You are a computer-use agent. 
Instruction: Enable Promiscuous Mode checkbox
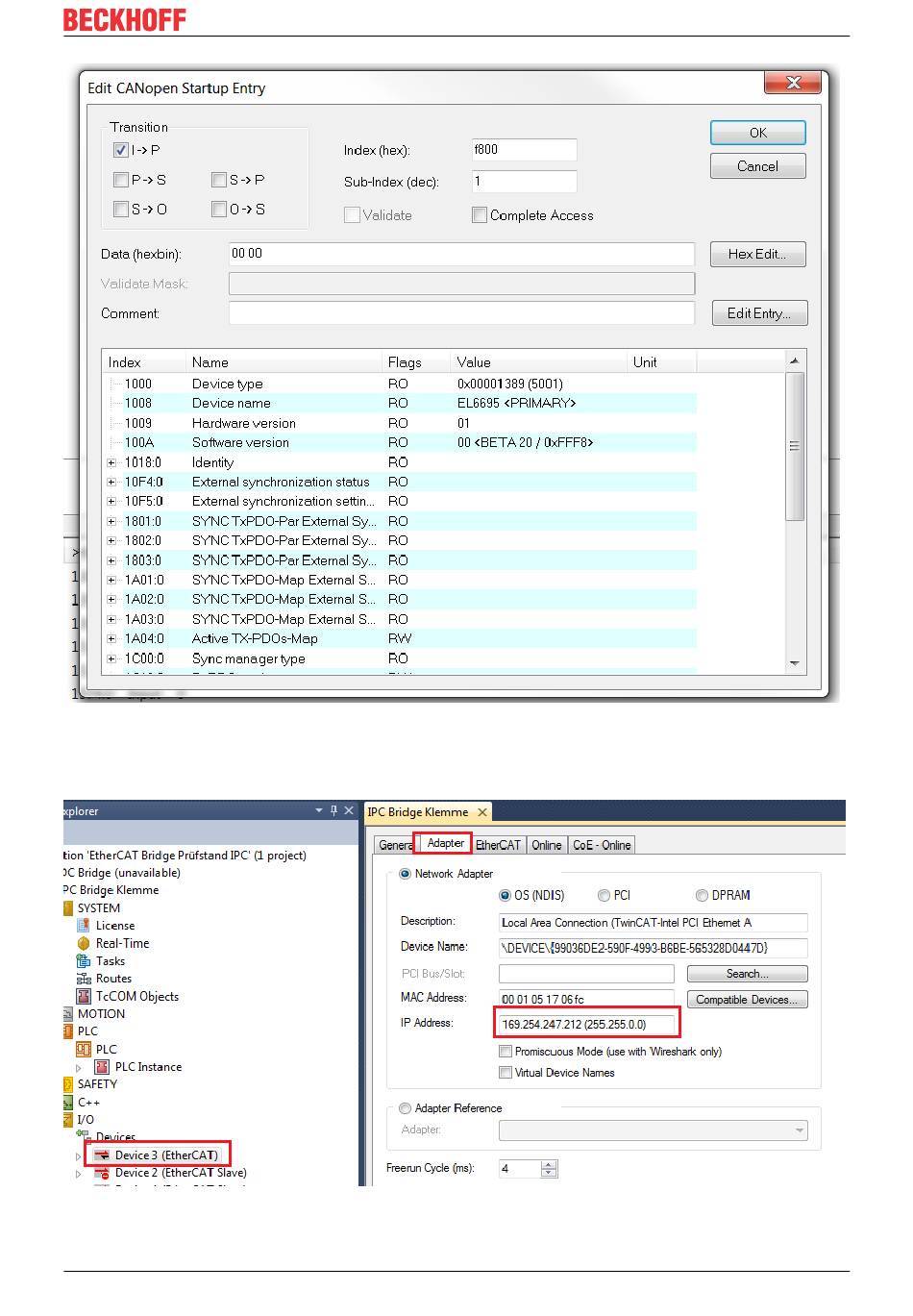tap(506, 1052)
